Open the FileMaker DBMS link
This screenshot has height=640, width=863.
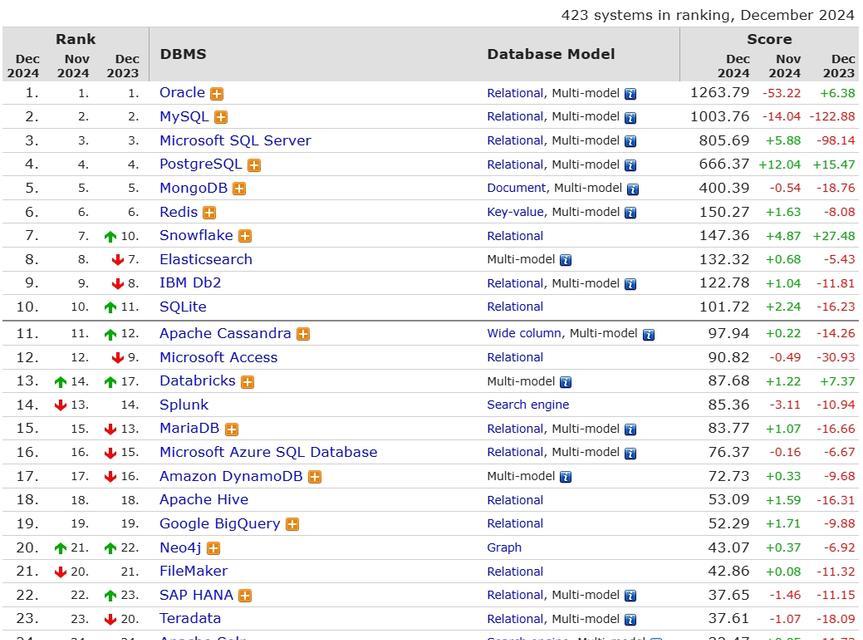(x=193, y=571)
